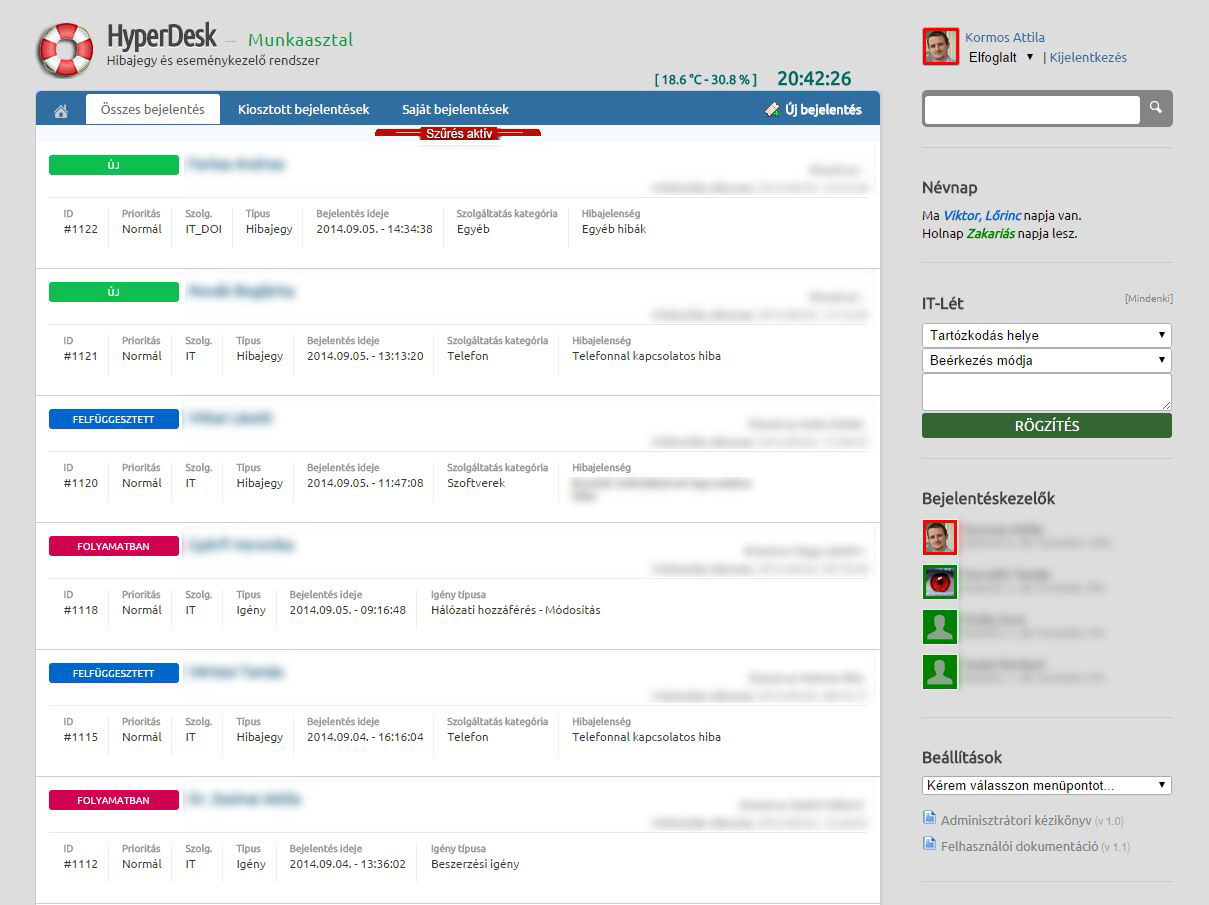Open the Adminisztrátori kézikönyv document icon
Image resolution: width=1209 pixels, height=905 pixels.
tap(929, 819)
